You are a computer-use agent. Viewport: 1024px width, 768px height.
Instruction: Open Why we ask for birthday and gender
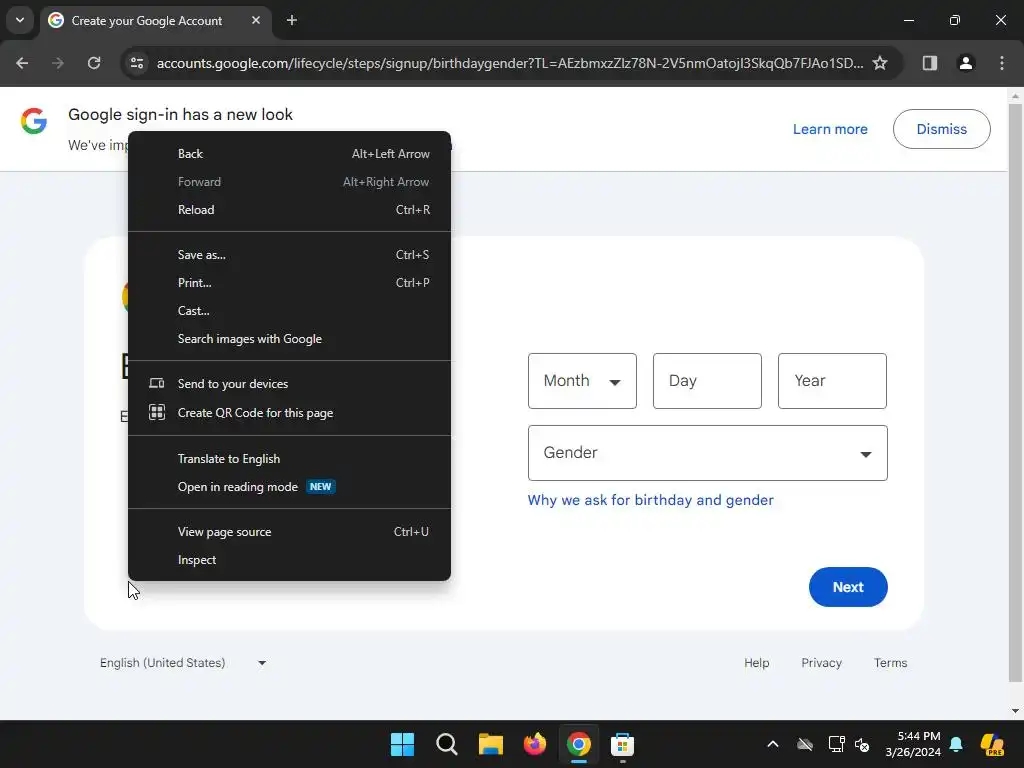pyautogui.click(x=650, y=500)
